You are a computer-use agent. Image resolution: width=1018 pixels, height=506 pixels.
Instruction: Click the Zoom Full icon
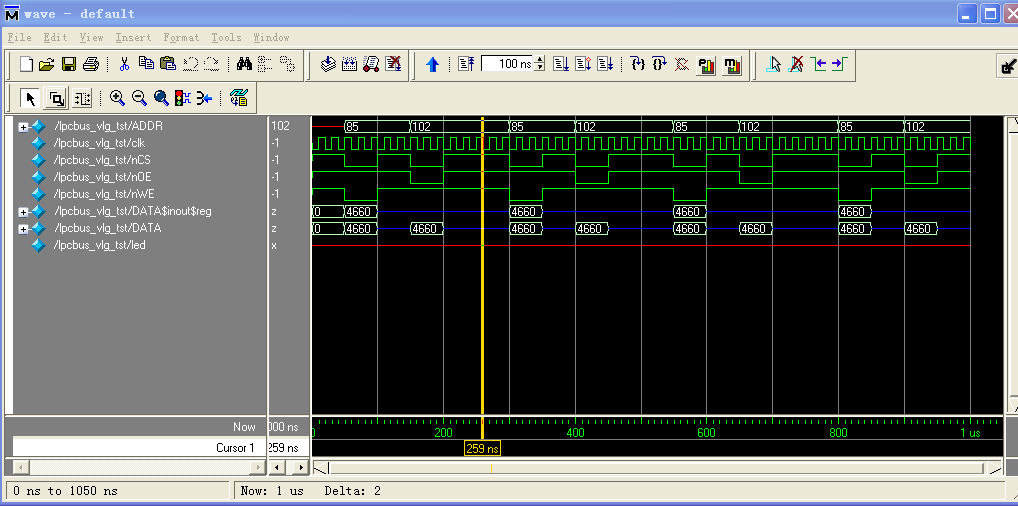[161, 98]
